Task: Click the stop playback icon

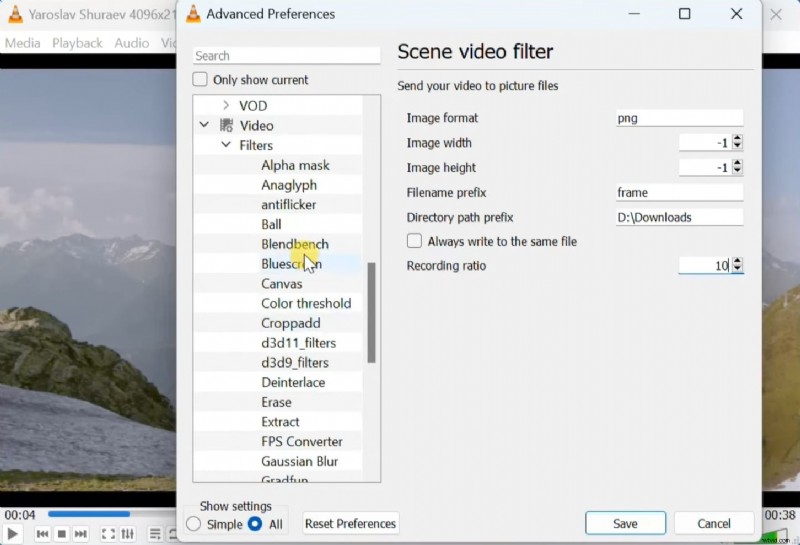Action: click(x=61, y=534)
